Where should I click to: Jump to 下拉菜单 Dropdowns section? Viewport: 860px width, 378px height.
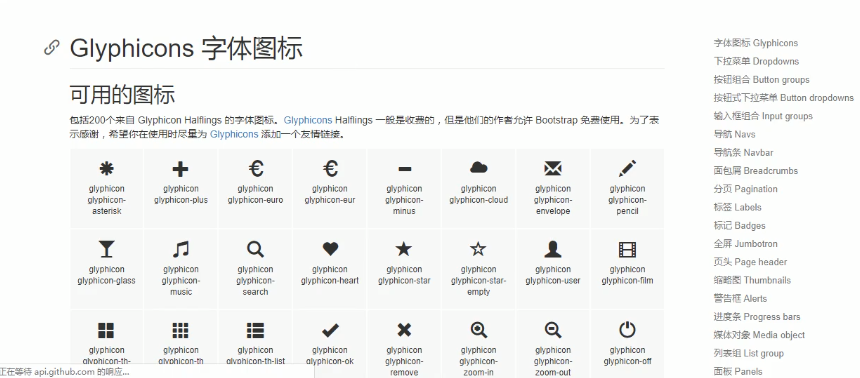pos(756,61)
